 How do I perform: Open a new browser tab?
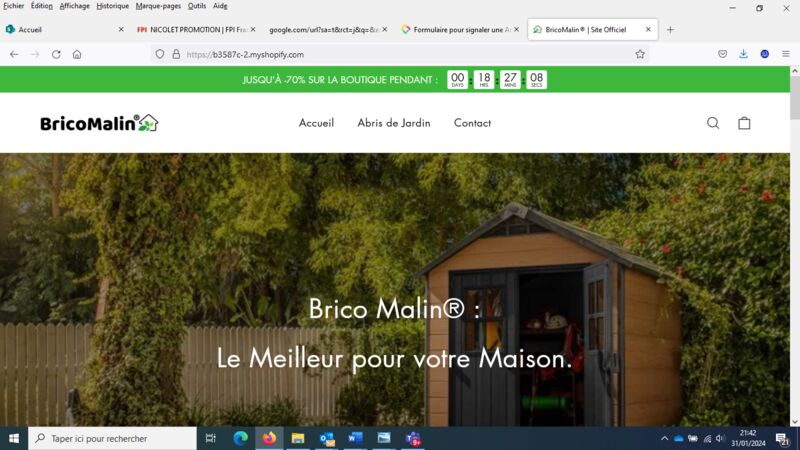pos(670,30)
